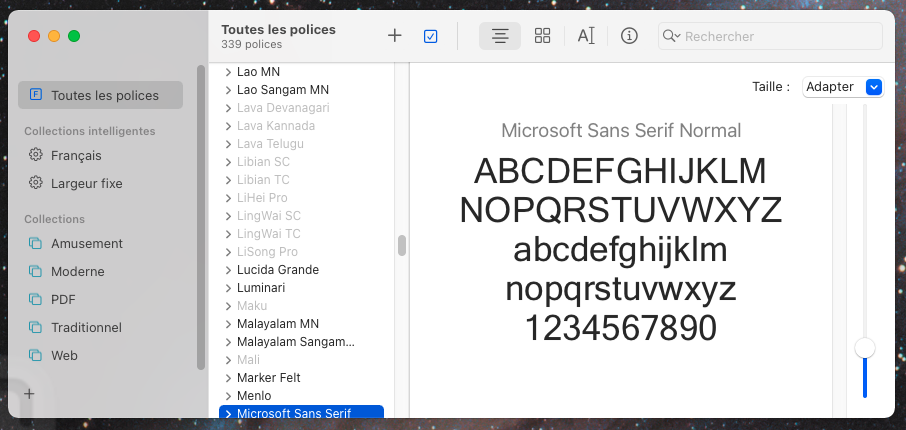The image size is (906, 430).
Task: Open the custom text preview icon
Action: pos(586,36)
